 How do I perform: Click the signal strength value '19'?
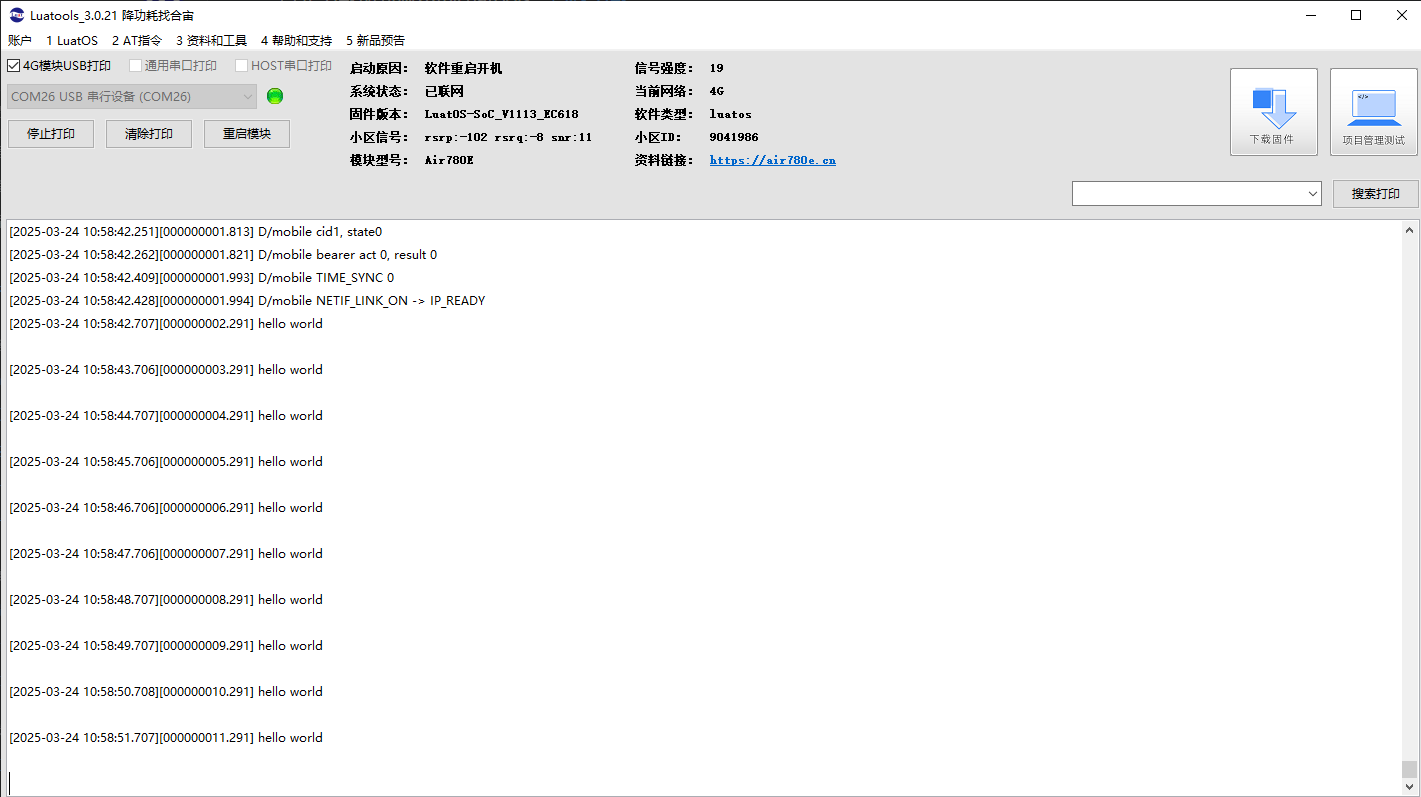[716, 69]
